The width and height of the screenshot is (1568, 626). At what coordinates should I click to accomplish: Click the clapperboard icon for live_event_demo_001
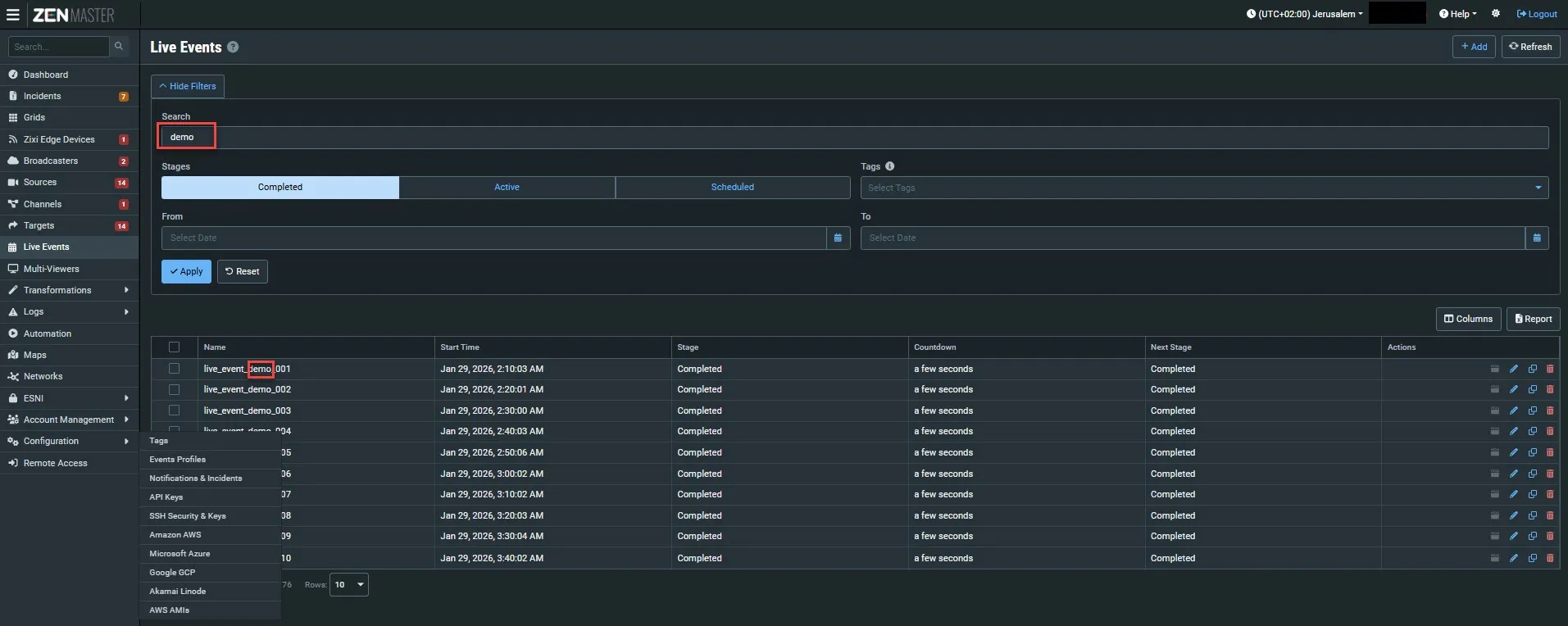tap(1494, 369)
